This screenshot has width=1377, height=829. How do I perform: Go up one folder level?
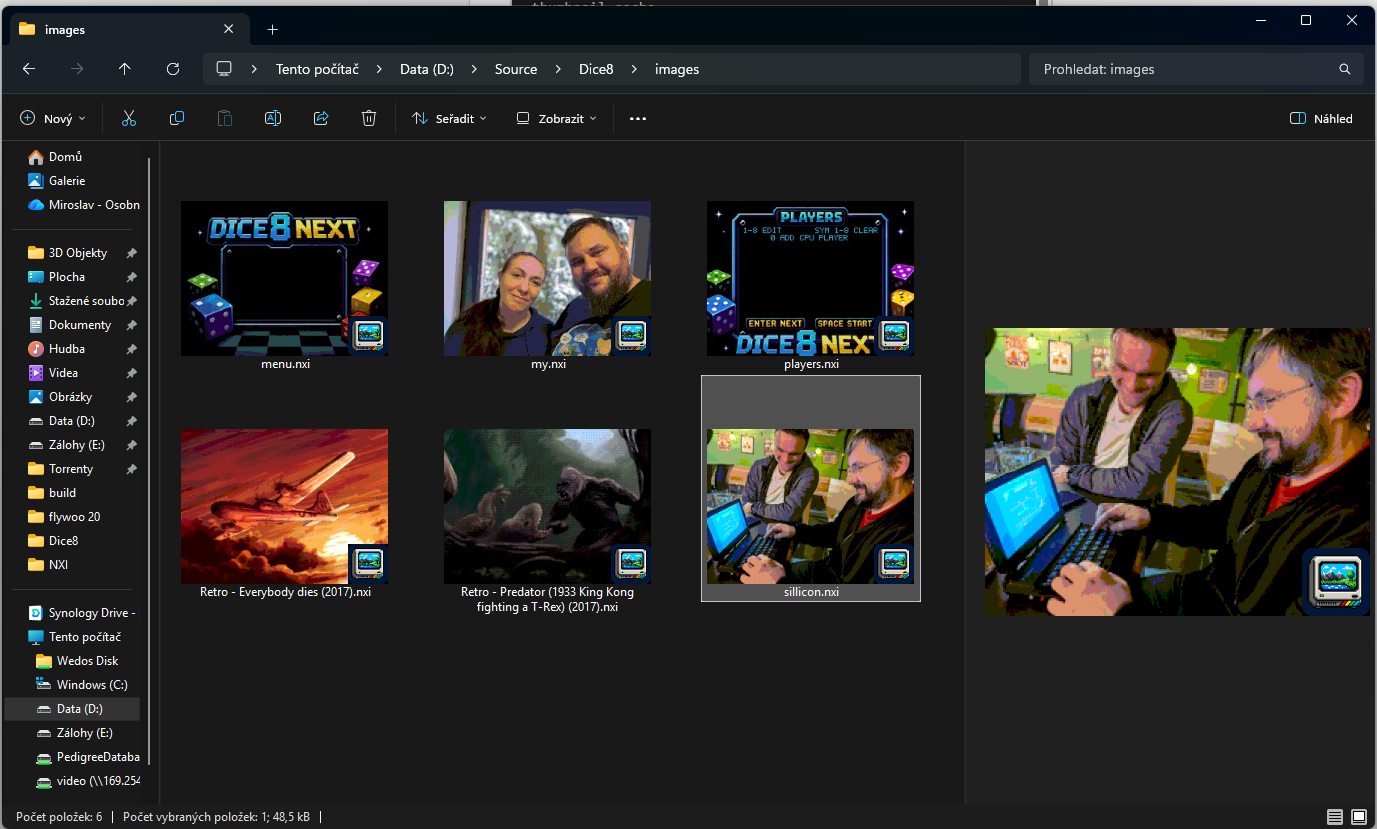124,69
